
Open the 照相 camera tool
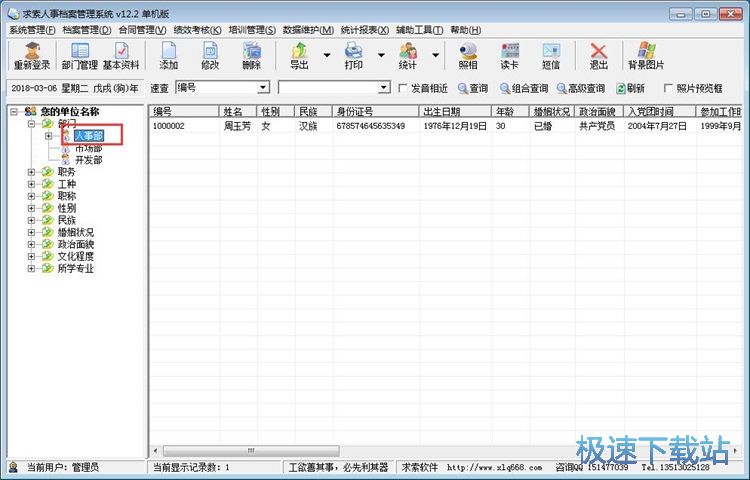point(468,56)
